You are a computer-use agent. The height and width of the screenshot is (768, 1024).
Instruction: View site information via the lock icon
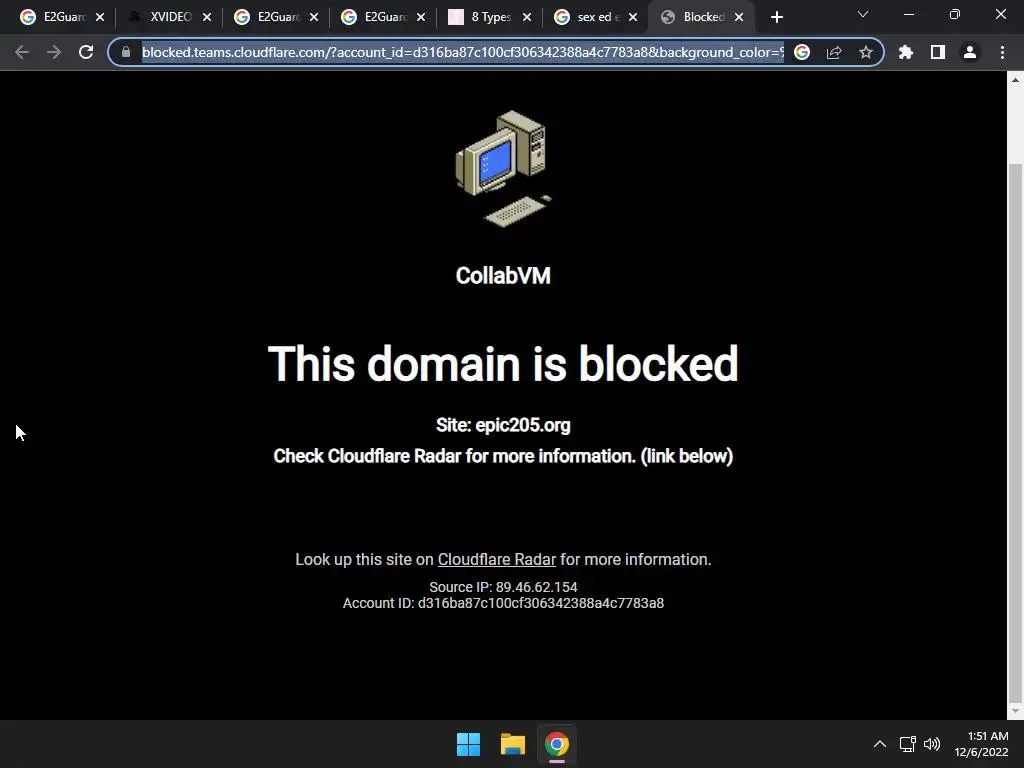126,52
